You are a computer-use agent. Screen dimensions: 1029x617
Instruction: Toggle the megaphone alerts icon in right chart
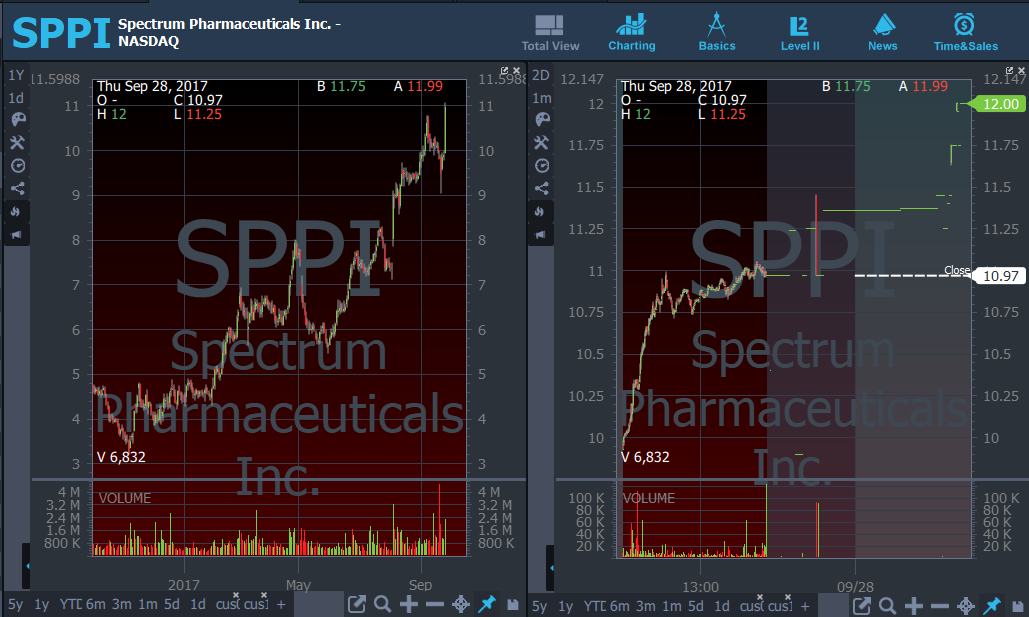coord(540,234)
